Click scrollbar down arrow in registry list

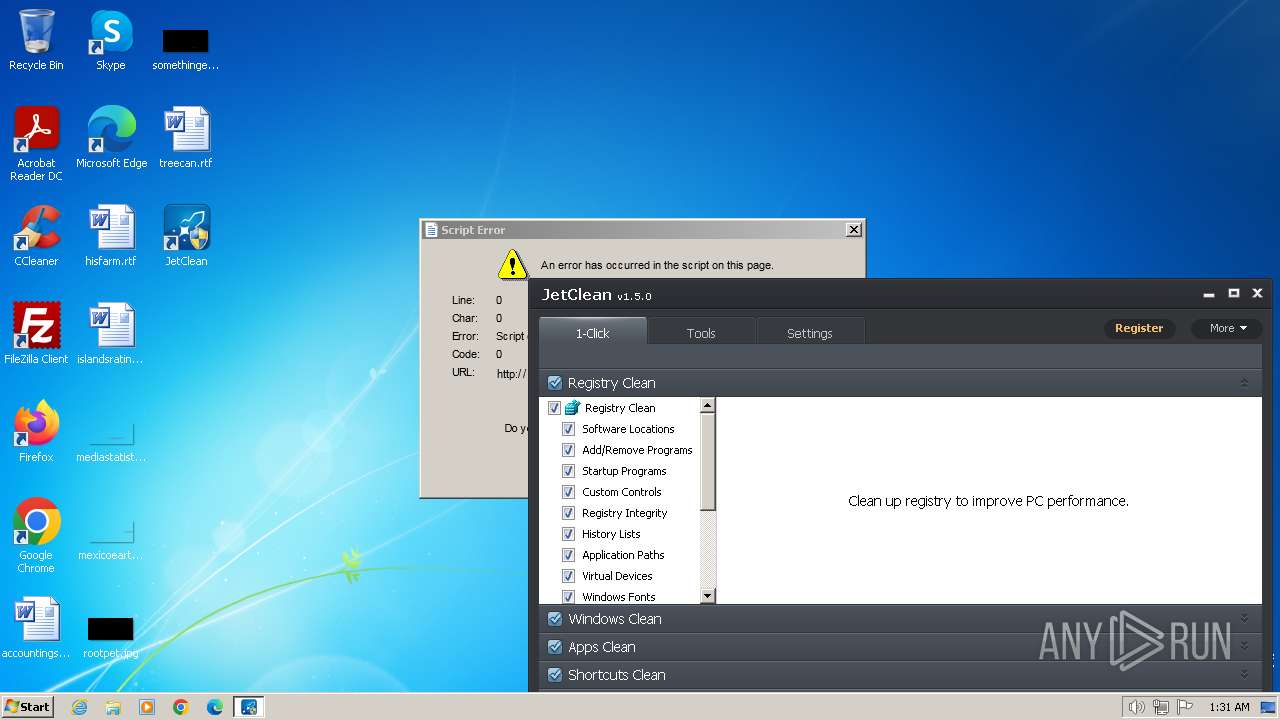click(708, 596)
